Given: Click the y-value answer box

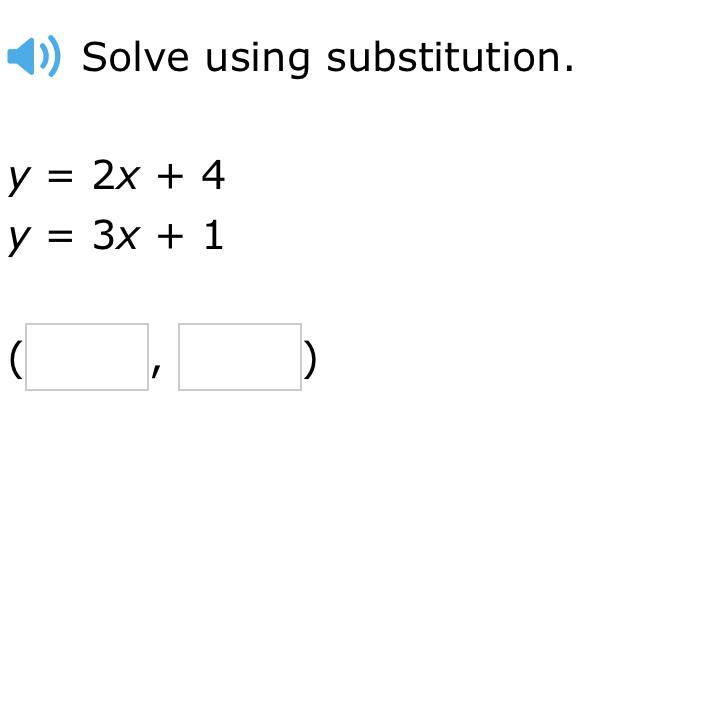Looking at the screenshot, I should coord(240,357).
